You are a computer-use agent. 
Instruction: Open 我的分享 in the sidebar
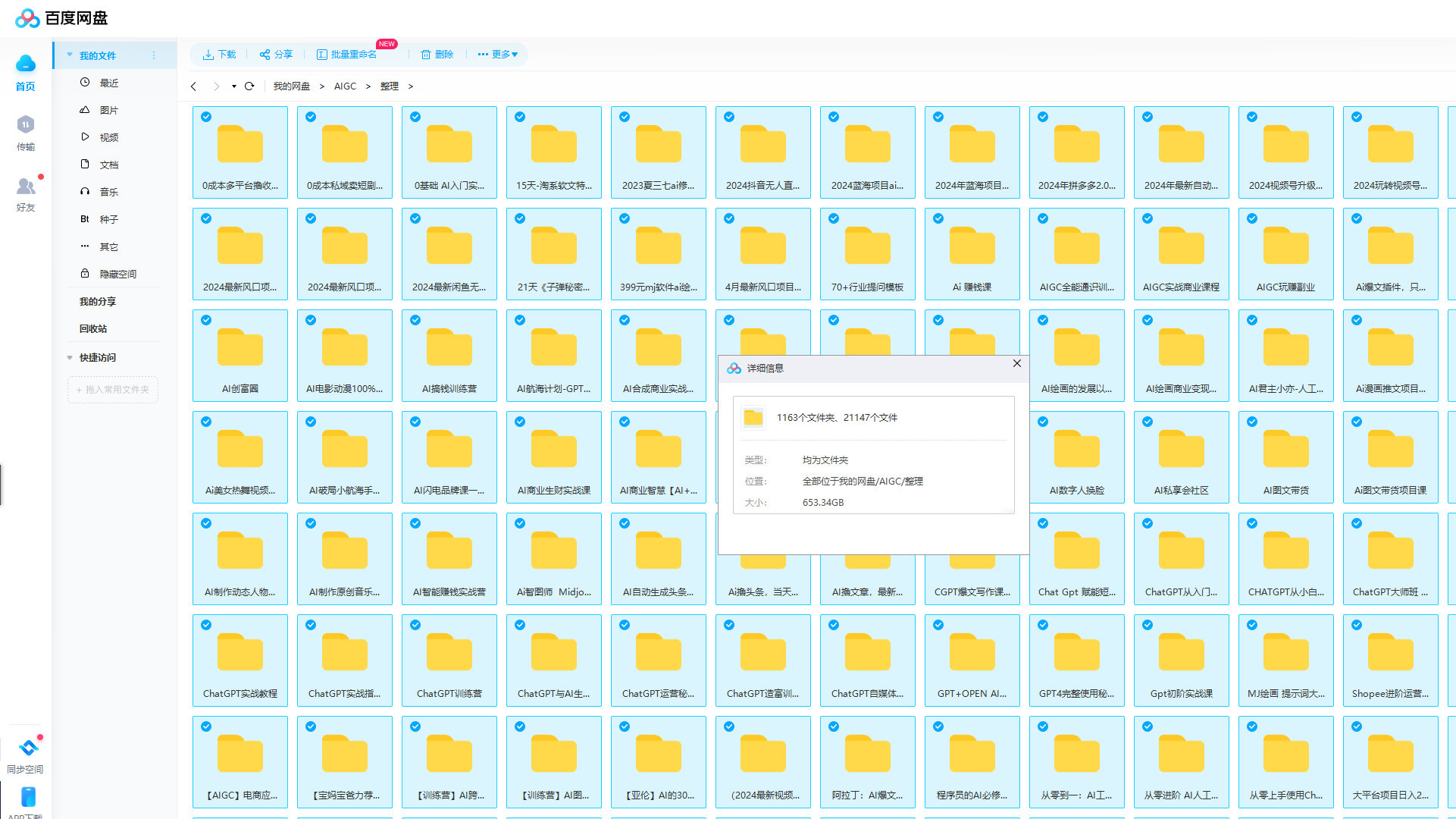(98, 301)
